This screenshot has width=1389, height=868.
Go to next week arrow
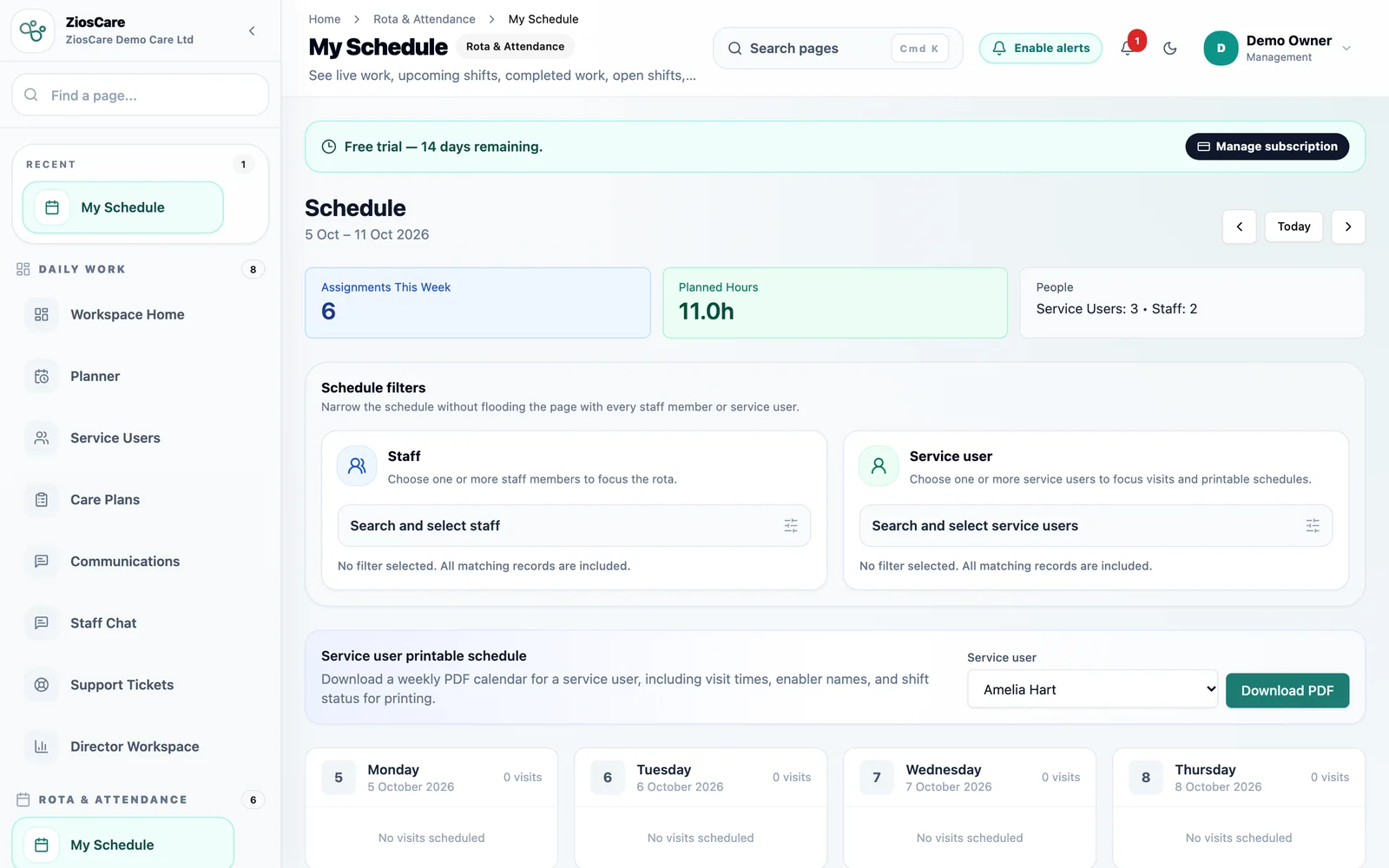(x=1348, y=227)
